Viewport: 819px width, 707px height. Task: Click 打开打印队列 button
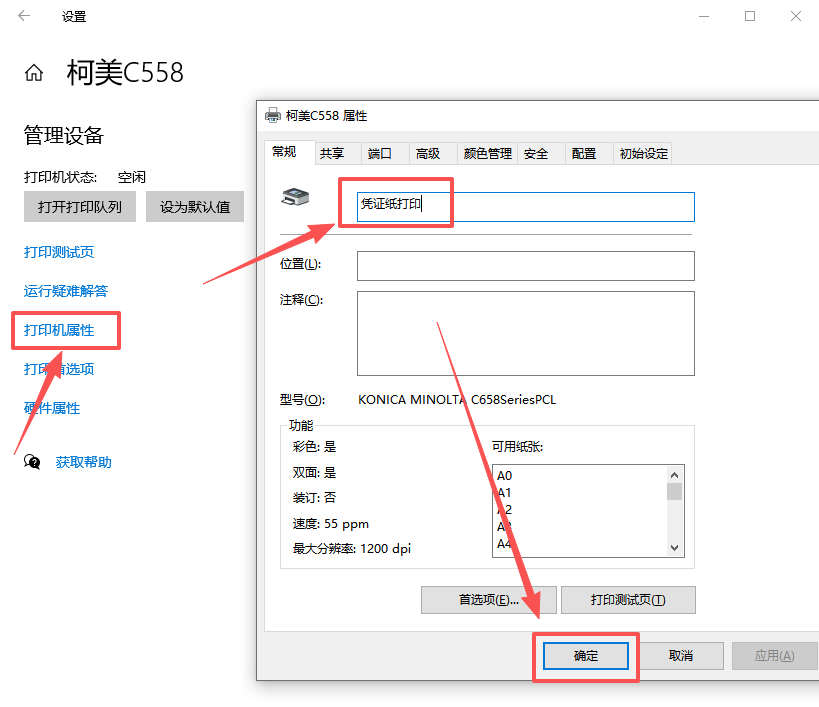click(80, 207)
